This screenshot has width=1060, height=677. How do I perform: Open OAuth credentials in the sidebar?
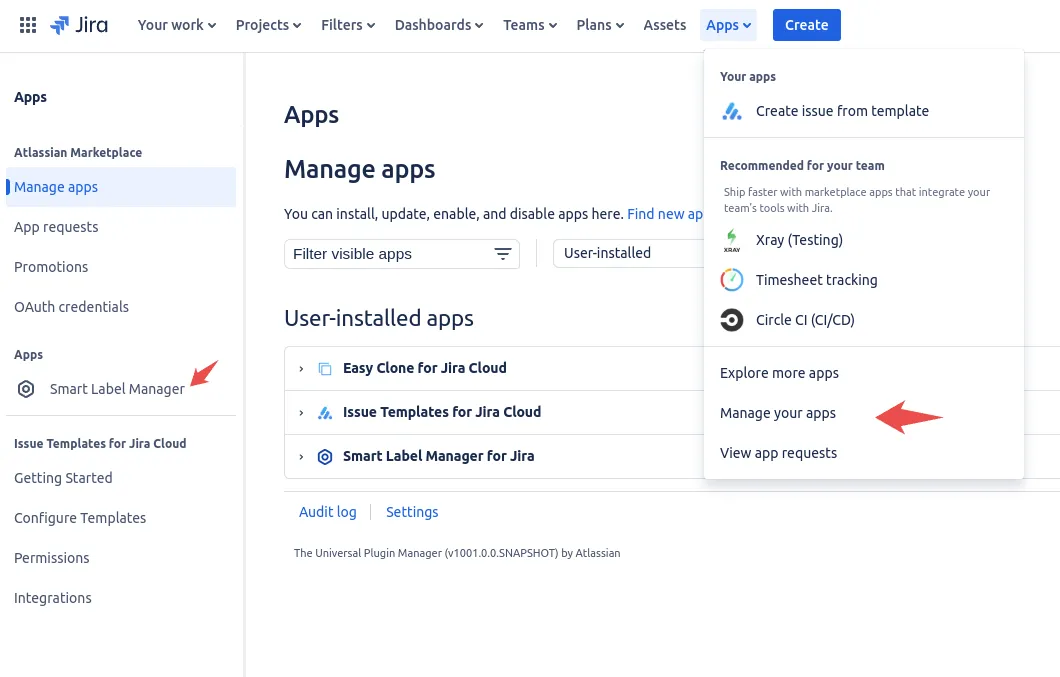(x=72, y=307)
